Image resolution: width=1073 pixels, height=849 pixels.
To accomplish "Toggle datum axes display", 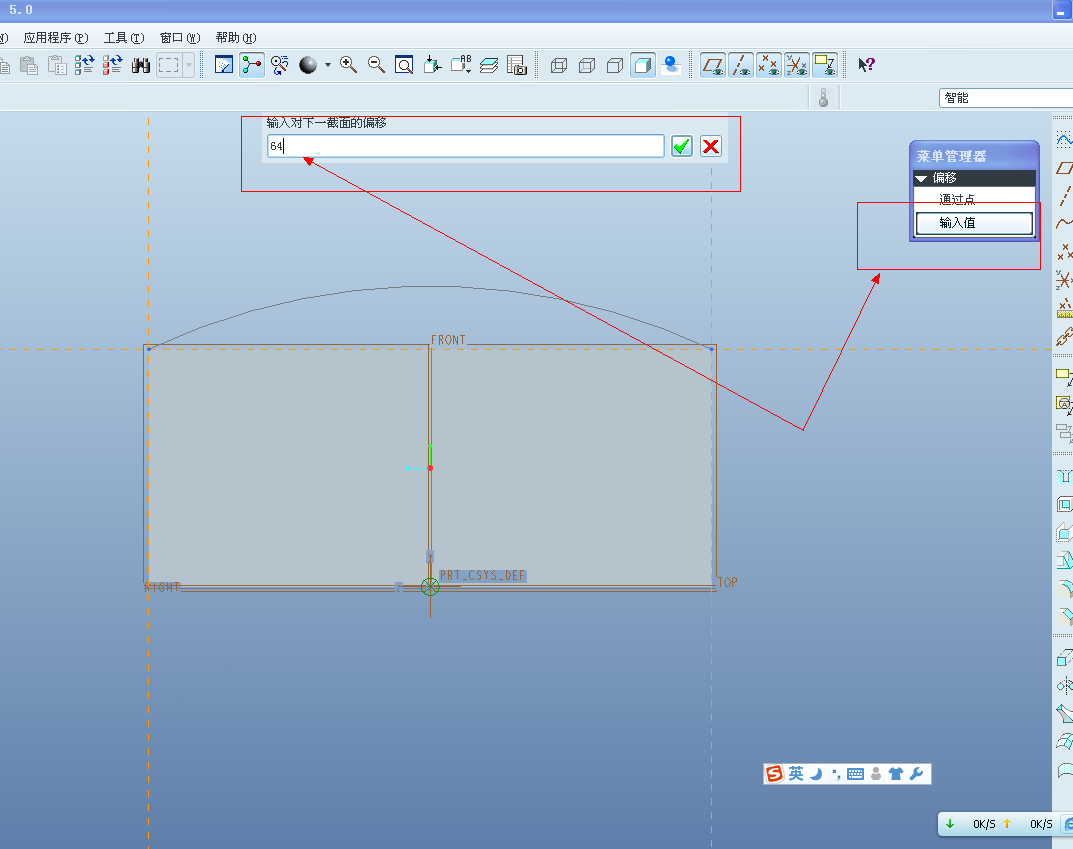I will [741, 65].
